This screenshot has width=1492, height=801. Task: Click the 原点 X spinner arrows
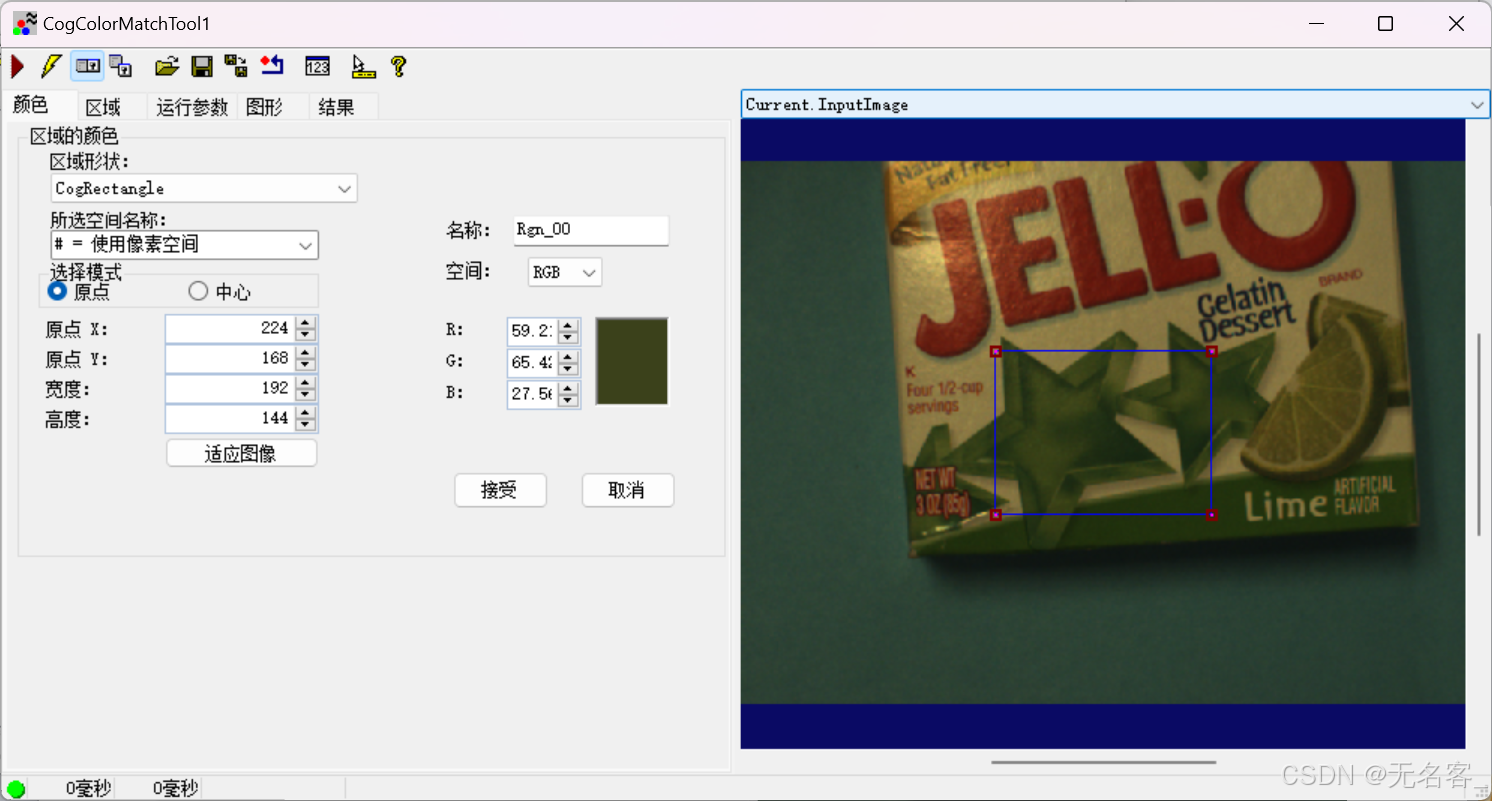tap(306, 328)
